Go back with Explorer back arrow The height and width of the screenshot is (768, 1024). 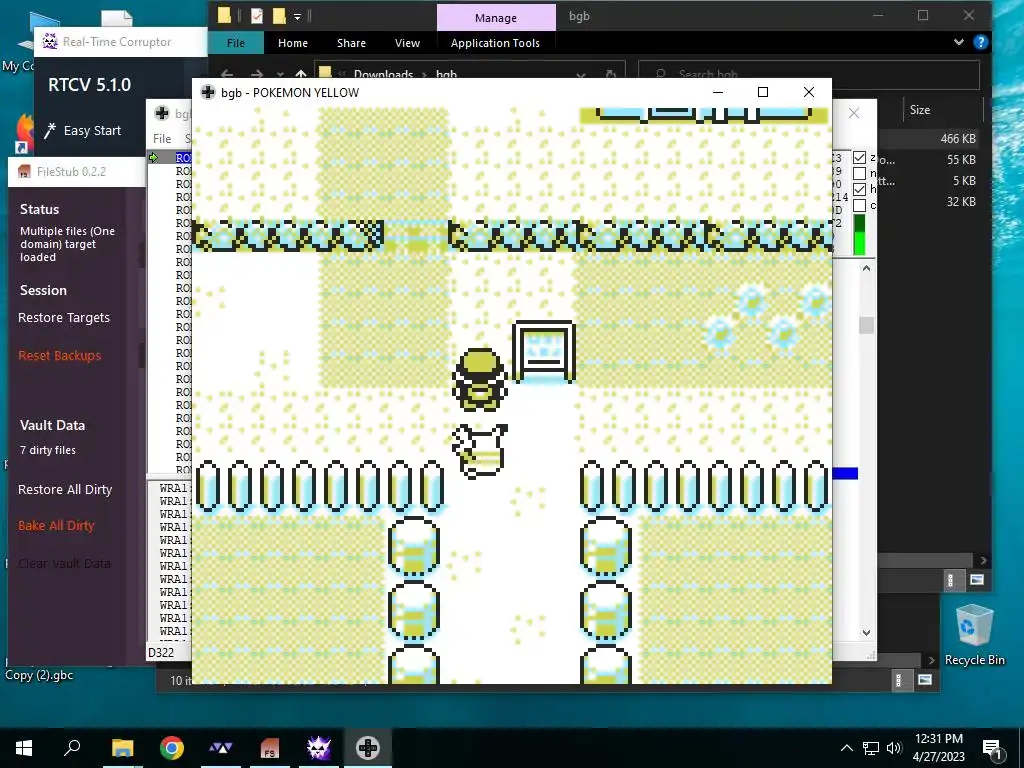(x=227, y=74)
